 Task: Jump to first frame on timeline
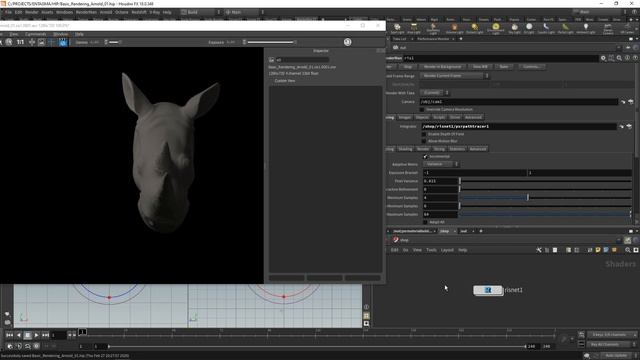pos(9,335)
